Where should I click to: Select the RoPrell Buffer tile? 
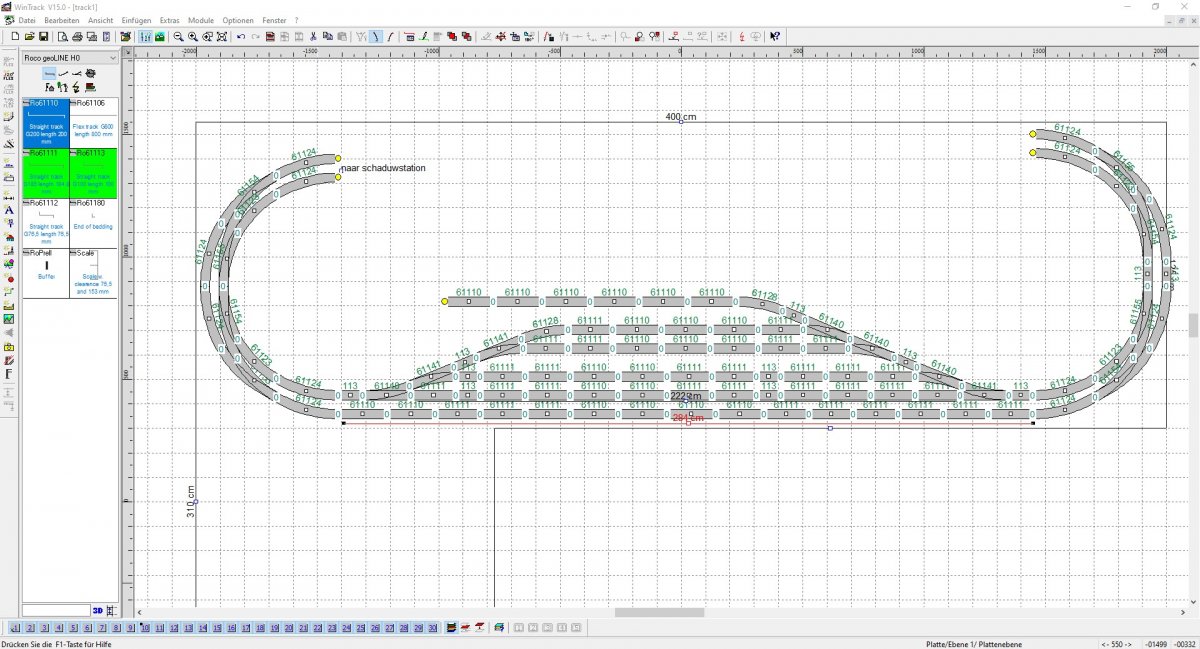click(x=46, y=273)
